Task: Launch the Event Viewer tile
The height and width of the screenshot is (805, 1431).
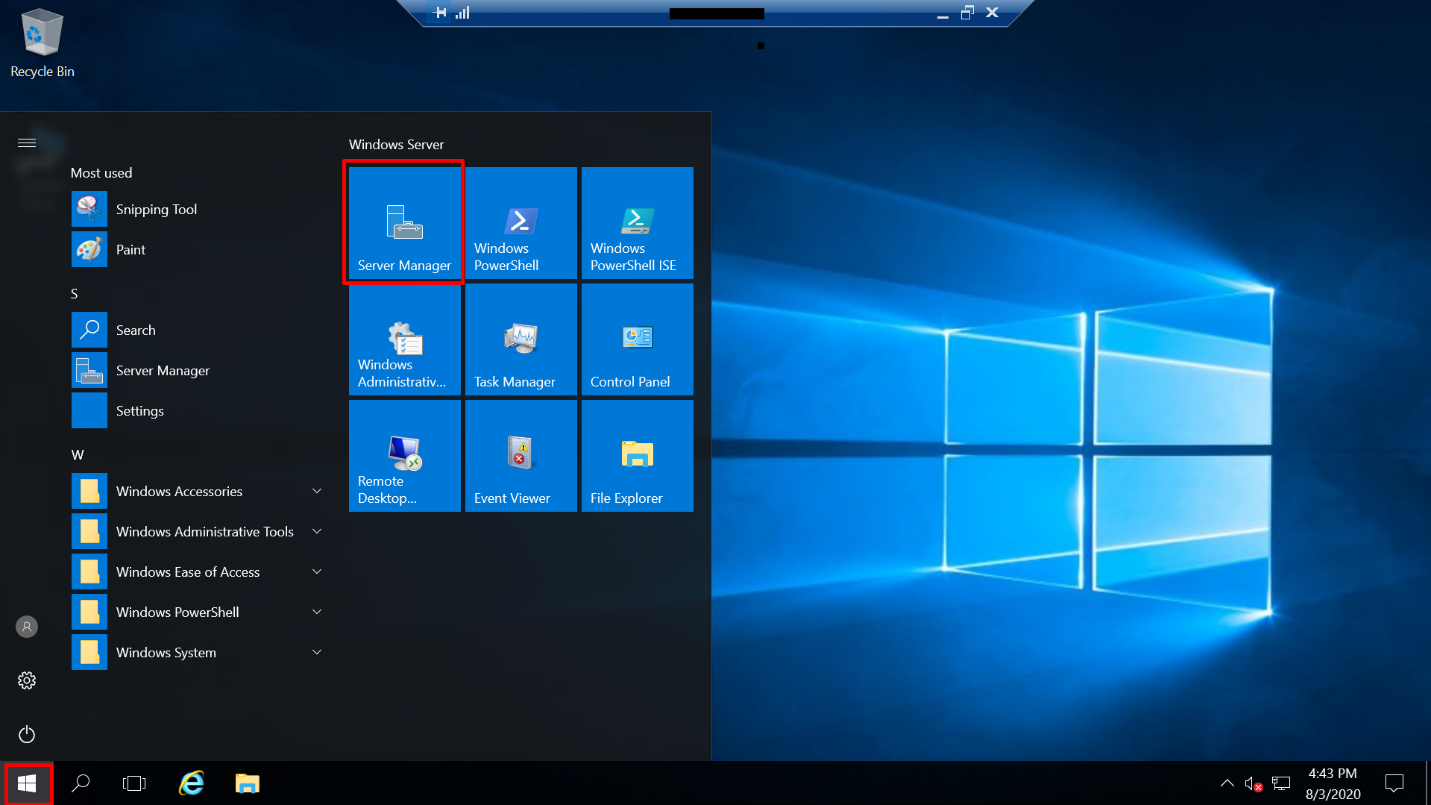Action: [x=521, y=456]
